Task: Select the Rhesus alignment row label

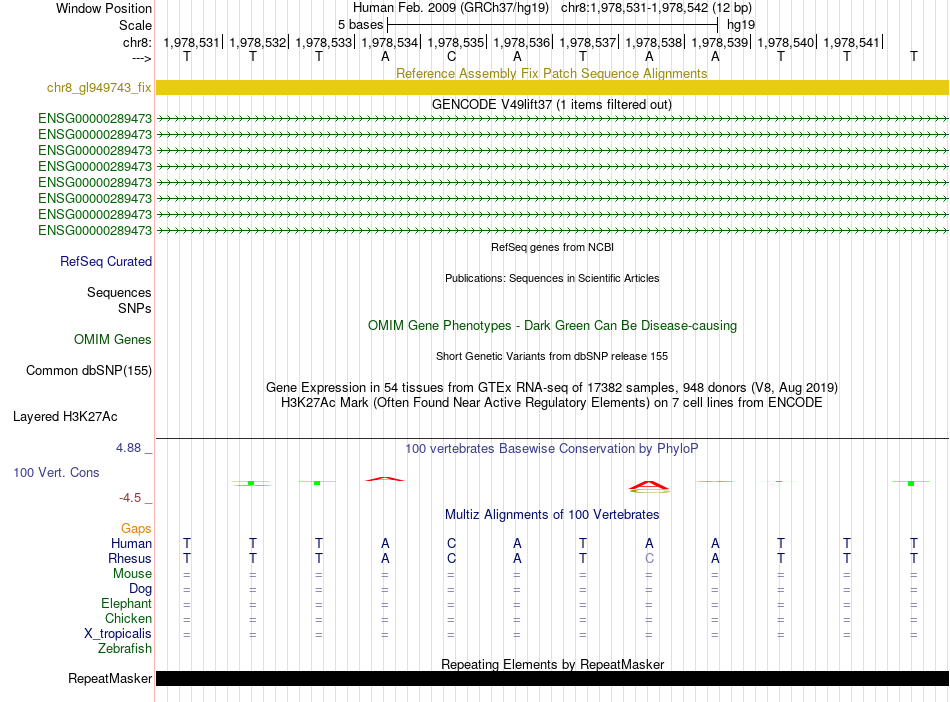Action: (x=130, y=558)
